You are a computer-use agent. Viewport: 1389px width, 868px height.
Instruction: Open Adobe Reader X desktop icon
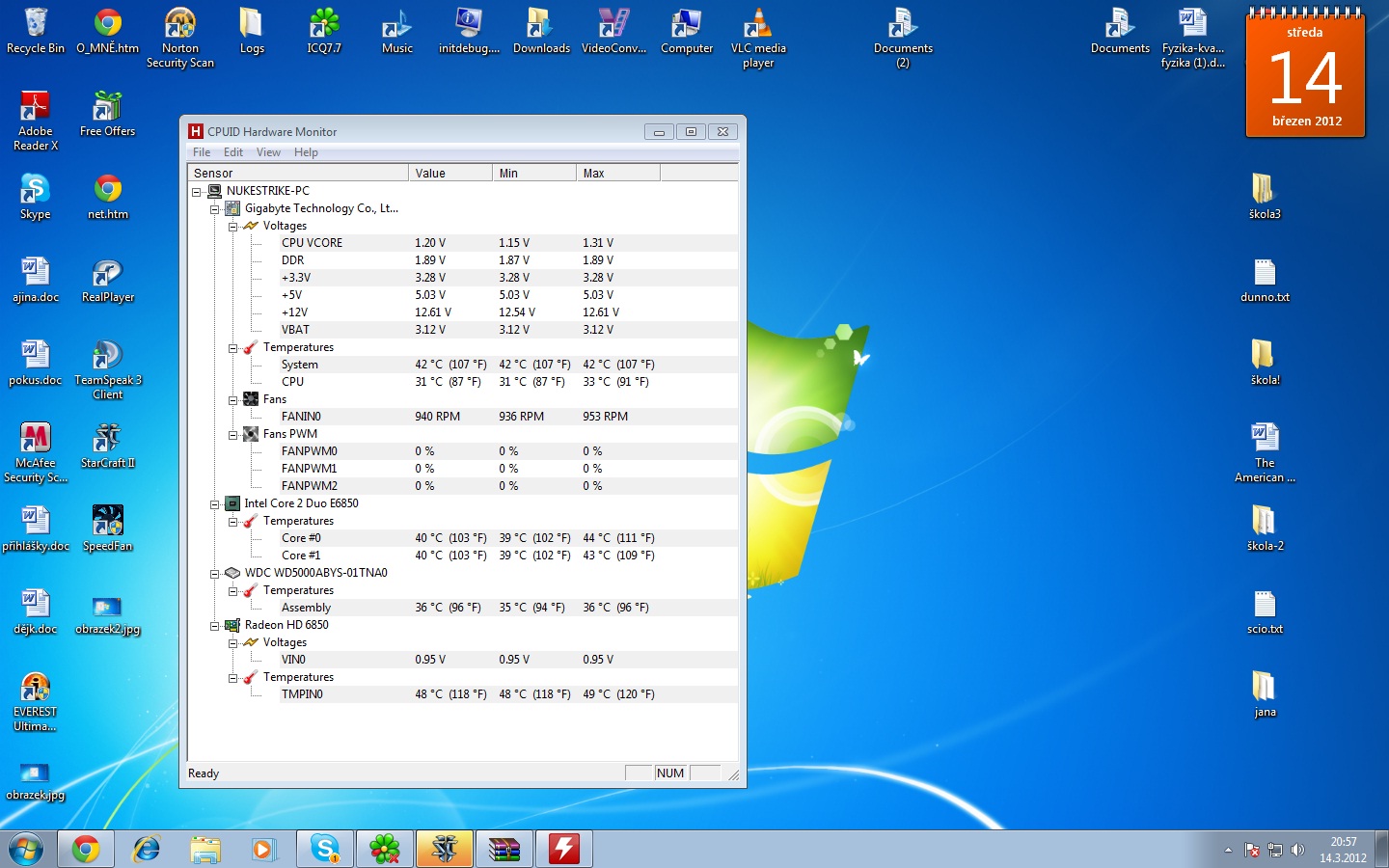(x=36, y=121)
